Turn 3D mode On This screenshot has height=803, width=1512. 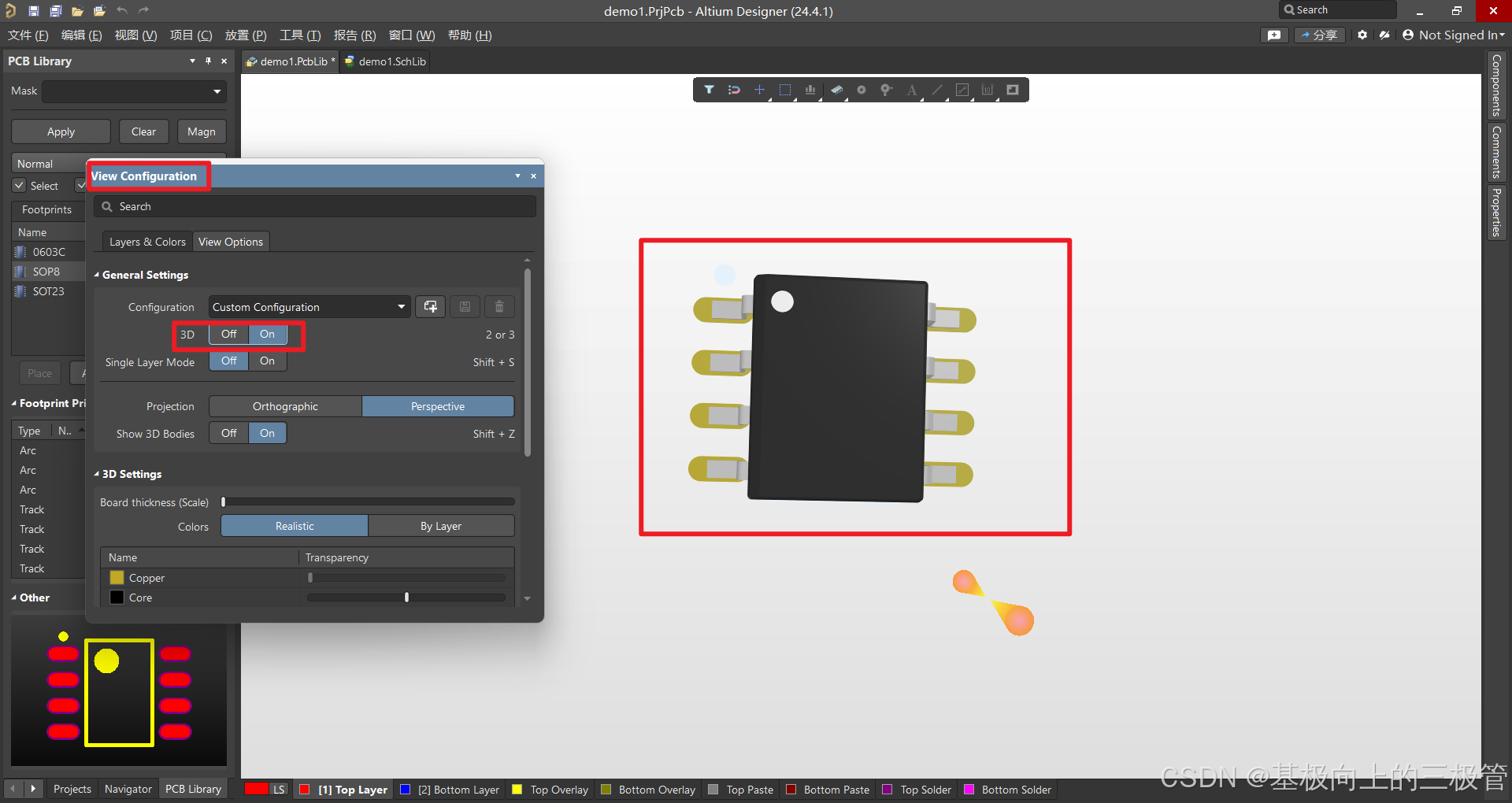coord(268,335)
